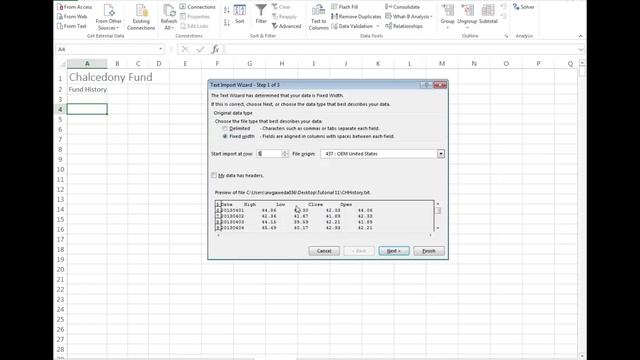This screenshot has height=360, width=640.
Task: Open Solver in Analysis group
Action: (524, 7)
